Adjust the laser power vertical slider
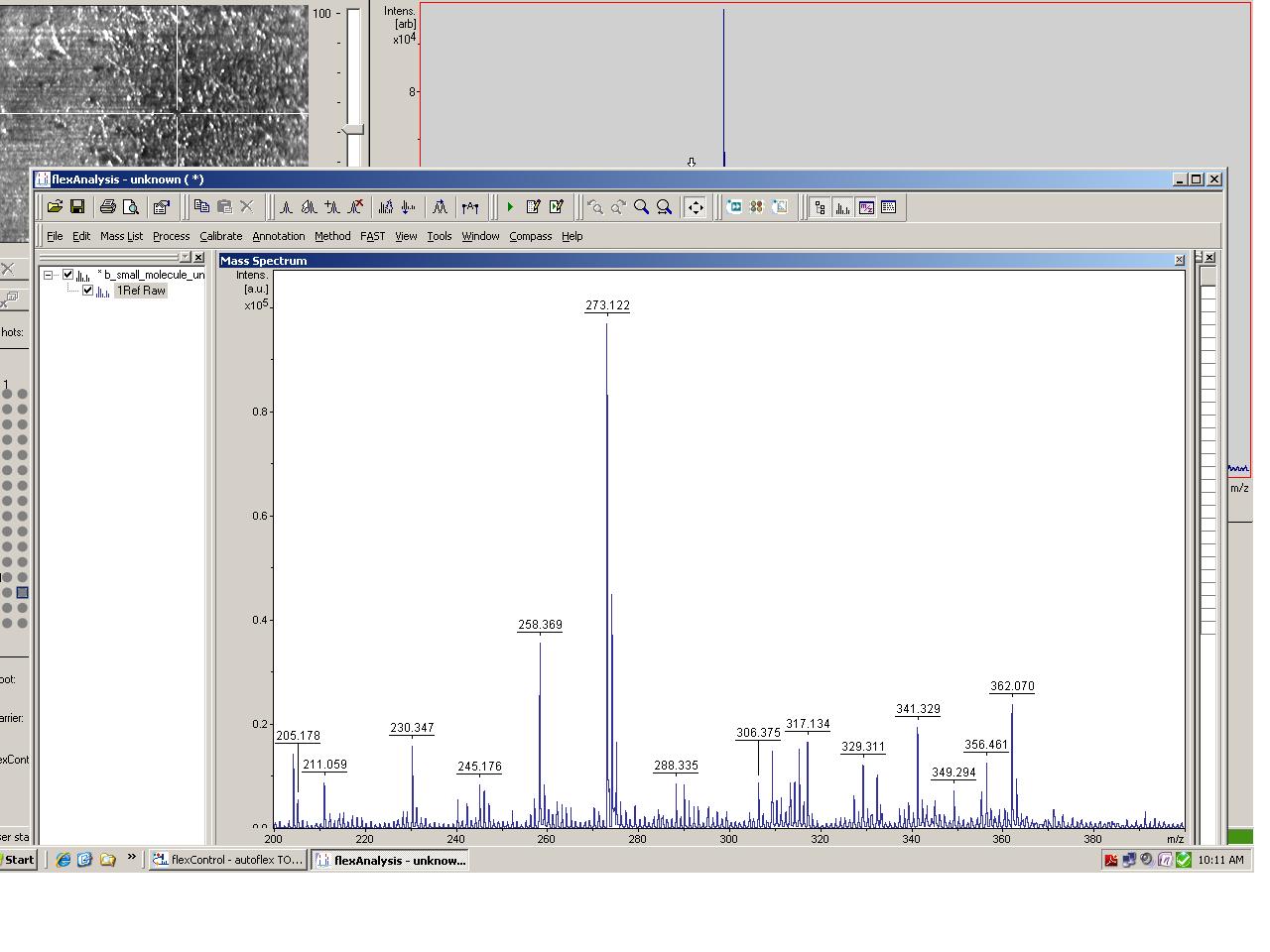Screen dimensions: 1270x952 pos(353,130)
